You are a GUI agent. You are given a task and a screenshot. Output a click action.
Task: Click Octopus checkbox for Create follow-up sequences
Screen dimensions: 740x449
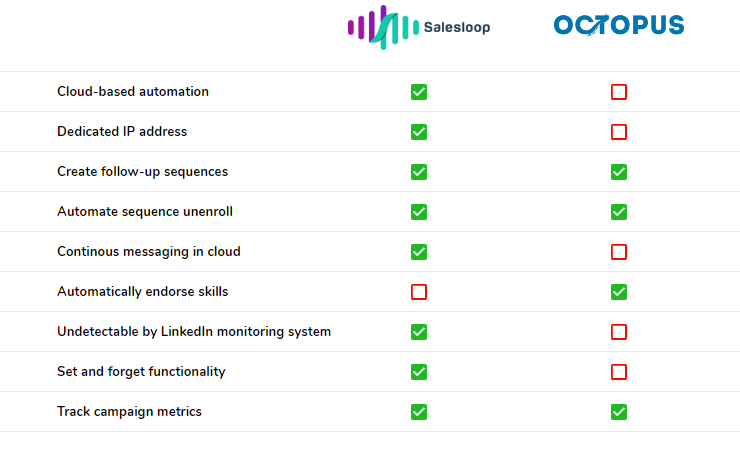pos(619,172)
